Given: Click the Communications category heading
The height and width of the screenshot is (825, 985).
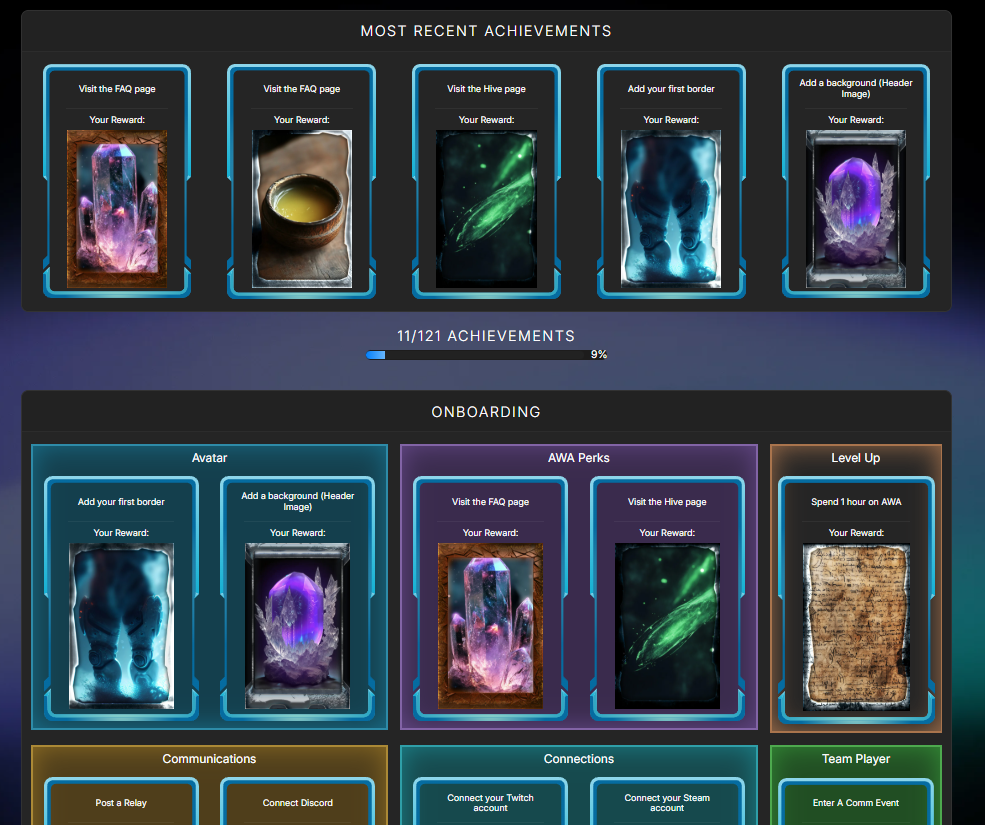Looking at the screenshot, I should coord(209,758).
